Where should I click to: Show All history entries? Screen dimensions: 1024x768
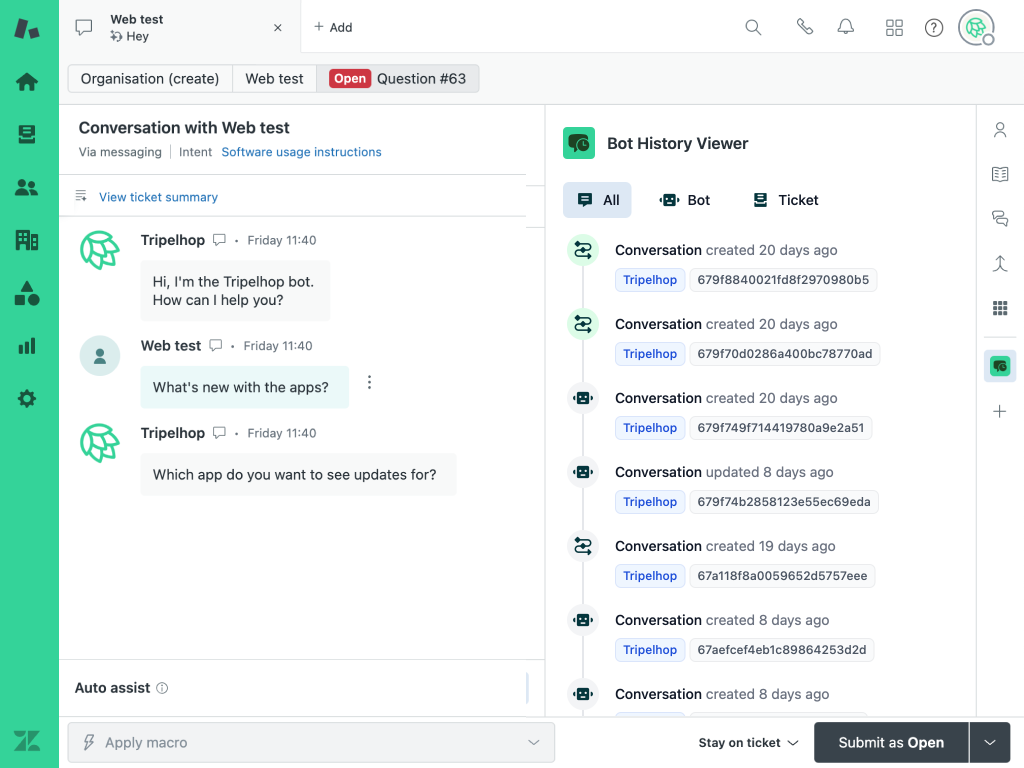pos(597,200)
